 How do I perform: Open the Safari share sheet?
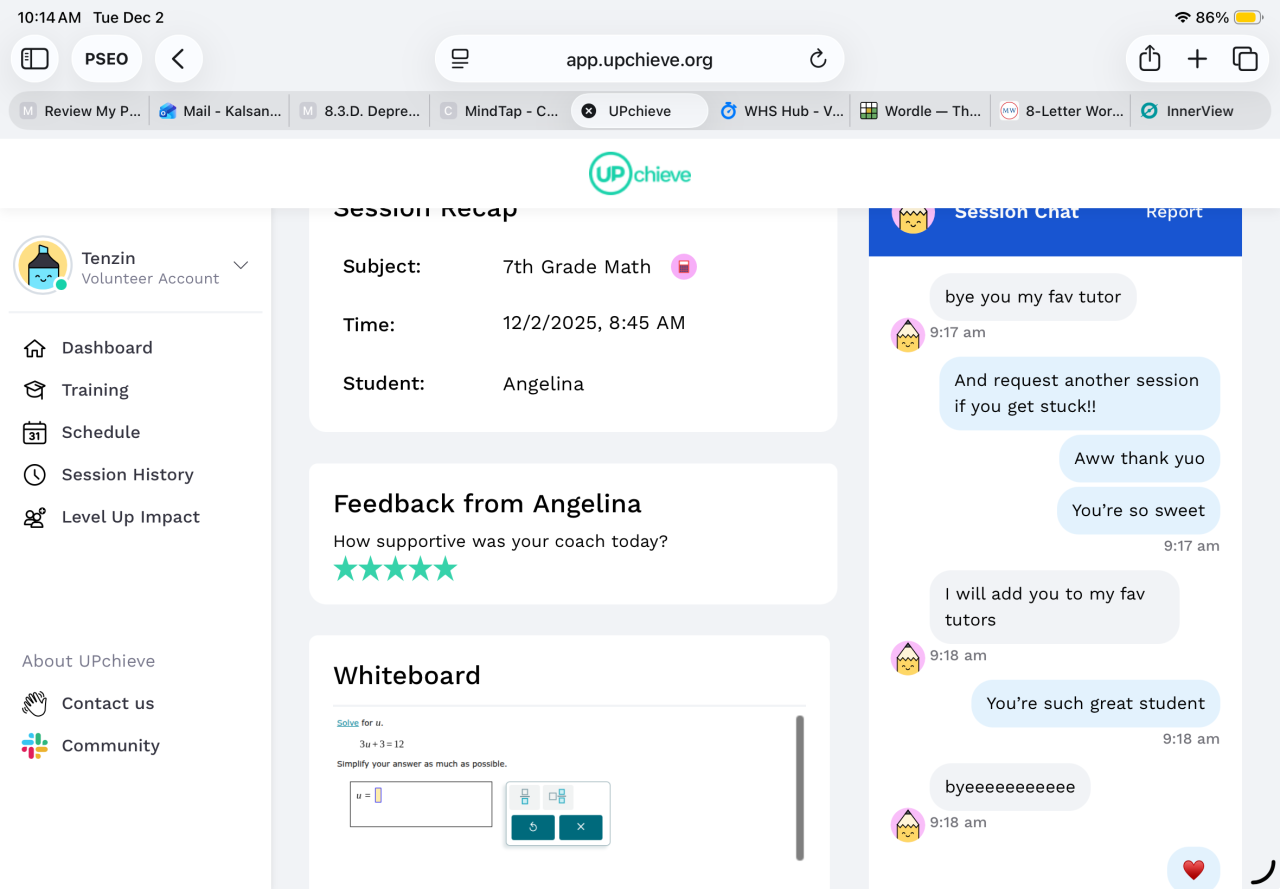coord(1150,59)
